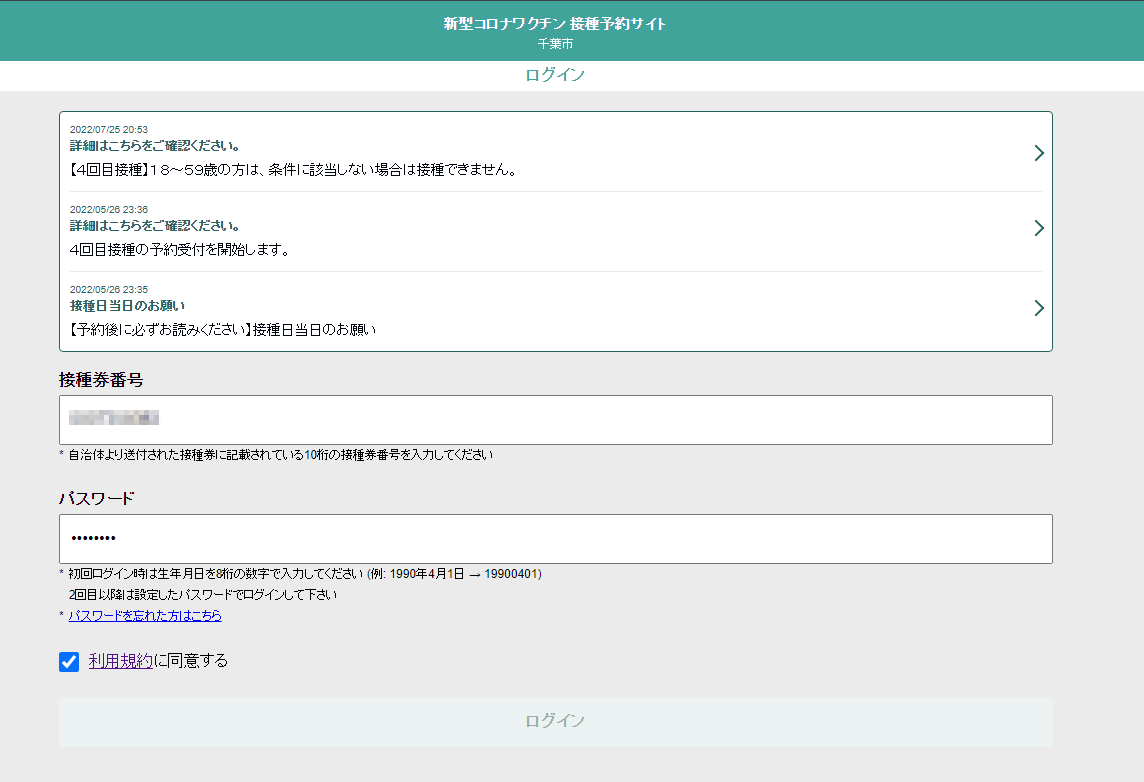Click the 予約後に必ずお読みください notice text

223,330
